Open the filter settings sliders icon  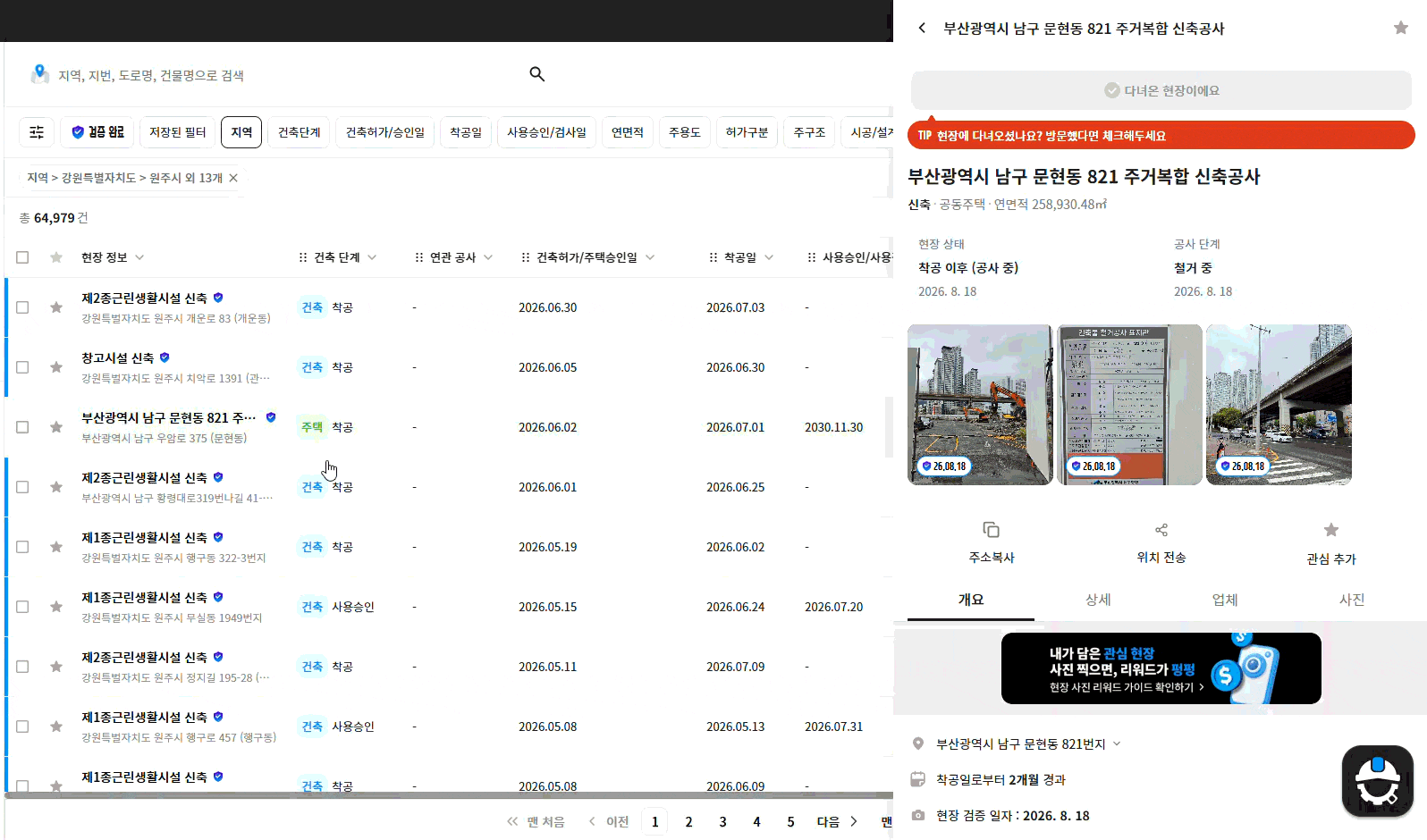pos(37,132)
